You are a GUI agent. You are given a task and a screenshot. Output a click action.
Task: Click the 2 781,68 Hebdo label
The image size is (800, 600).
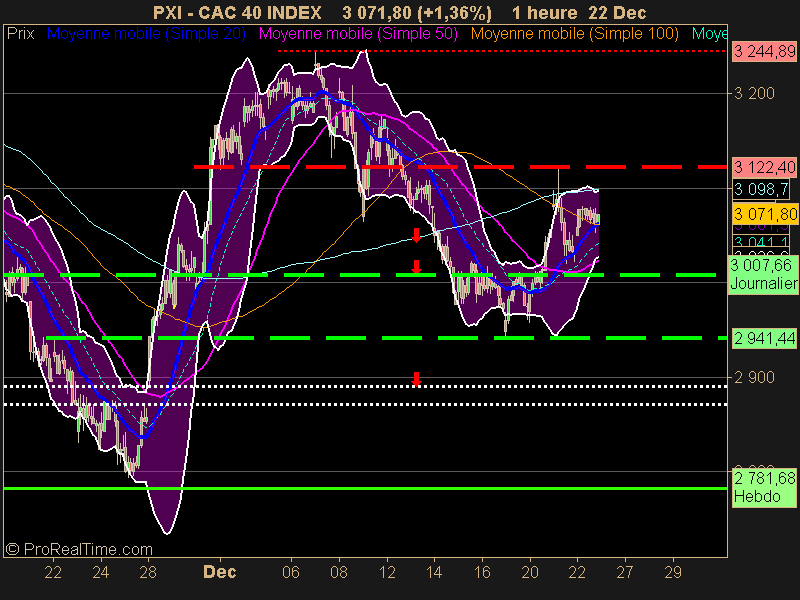[x=764, y=487]
